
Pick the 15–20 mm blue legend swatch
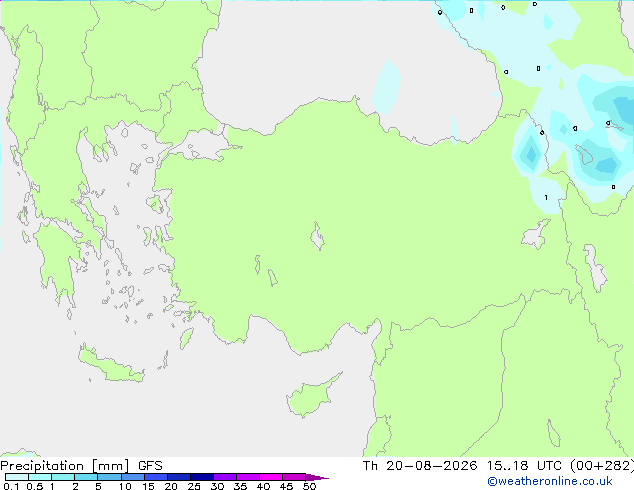point(156,477)
